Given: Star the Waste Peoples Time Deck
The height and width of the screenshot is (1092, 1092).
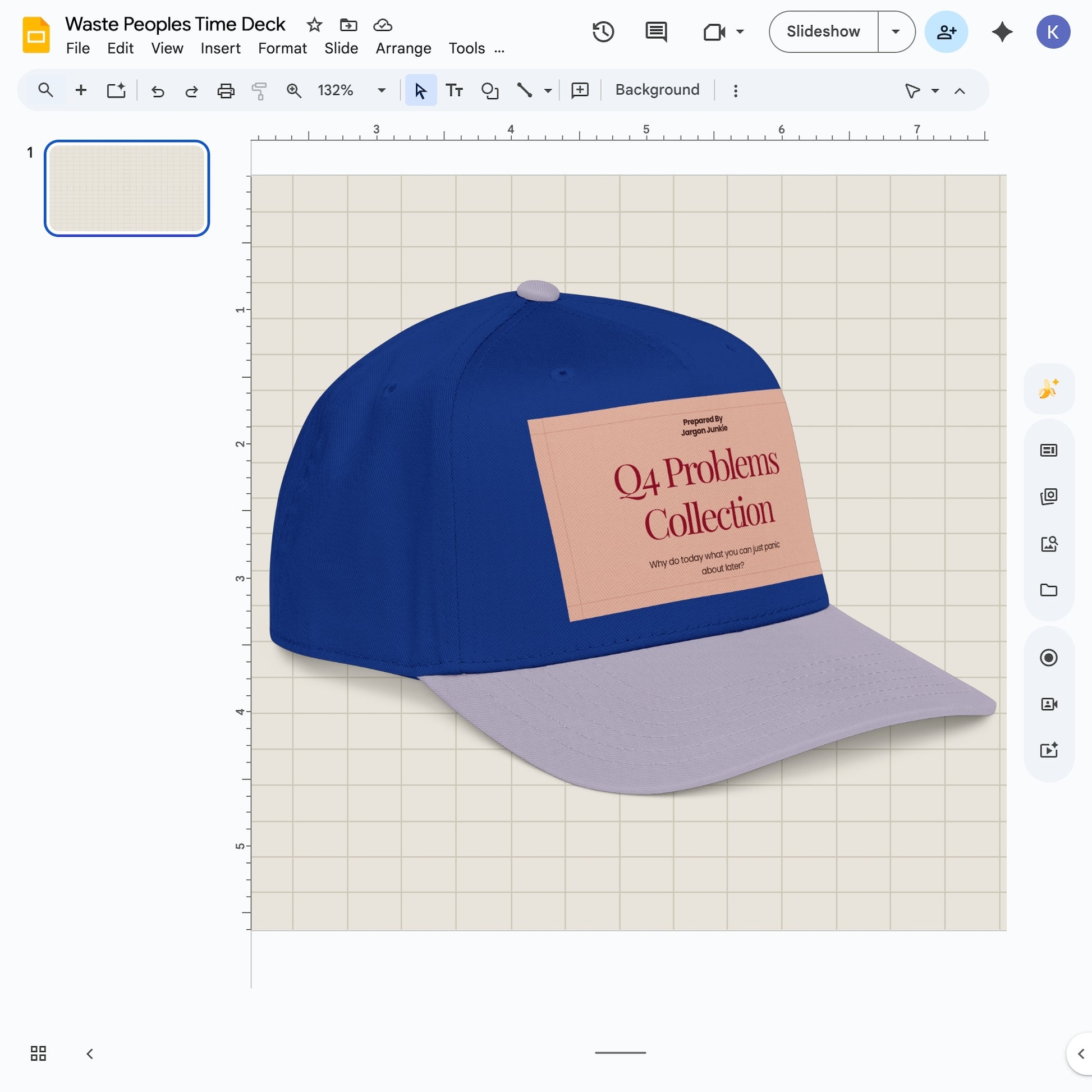Looking at the screenshot, I should point(314,25).
